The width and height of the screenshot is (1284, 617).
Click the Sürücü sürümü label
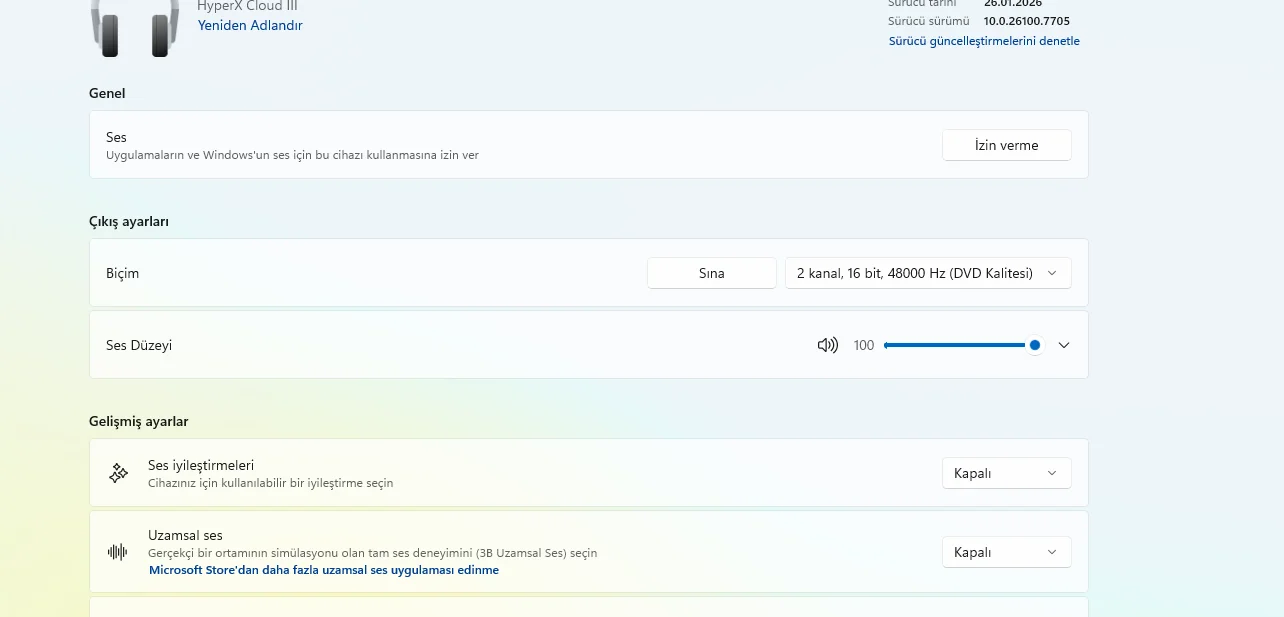pyautogui.click(x=929, y=20)
